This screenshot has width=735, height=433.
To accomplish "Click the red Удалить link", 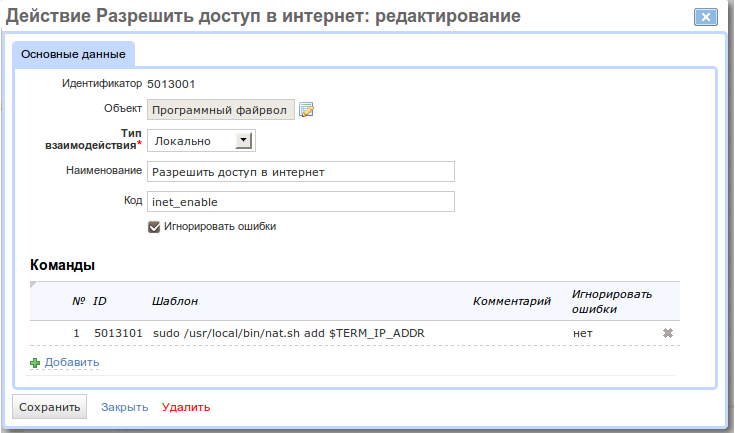I will 186,407.
